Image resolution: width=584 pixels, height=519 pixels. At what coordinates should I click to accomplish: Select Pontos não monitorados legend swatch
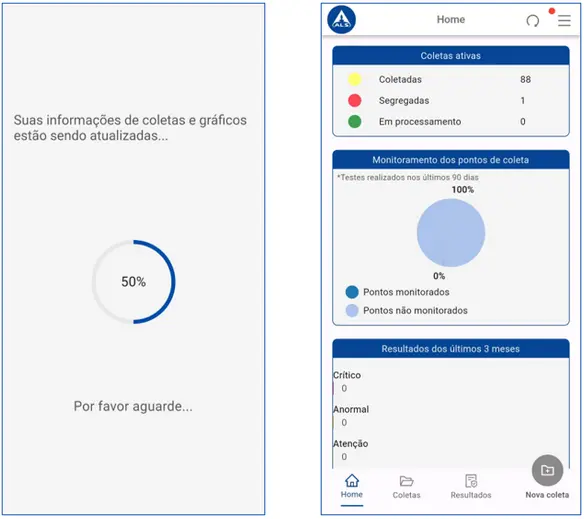point(352,310)
